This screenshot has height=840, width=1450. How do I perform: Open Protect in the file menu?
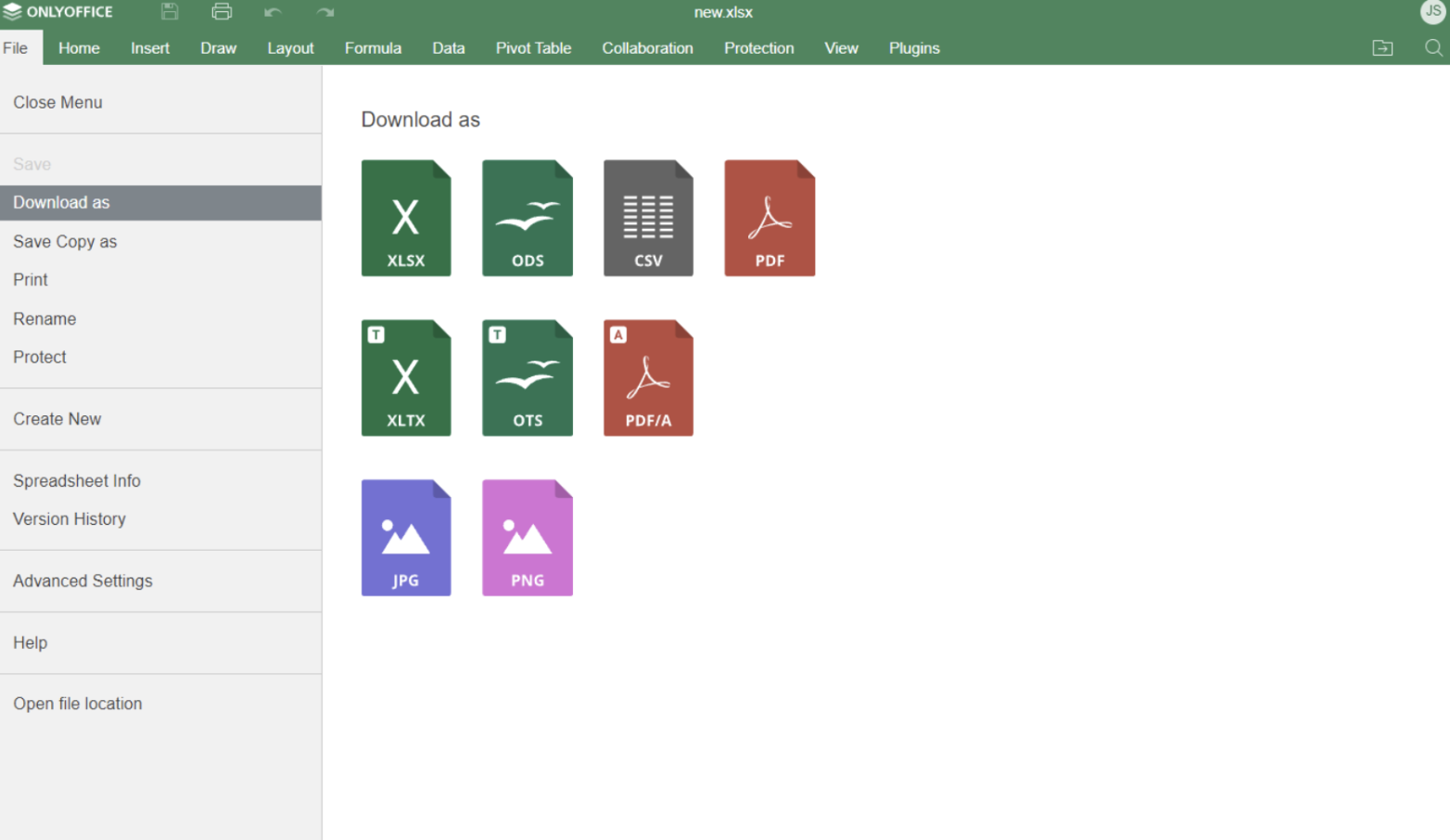point(160,357)
